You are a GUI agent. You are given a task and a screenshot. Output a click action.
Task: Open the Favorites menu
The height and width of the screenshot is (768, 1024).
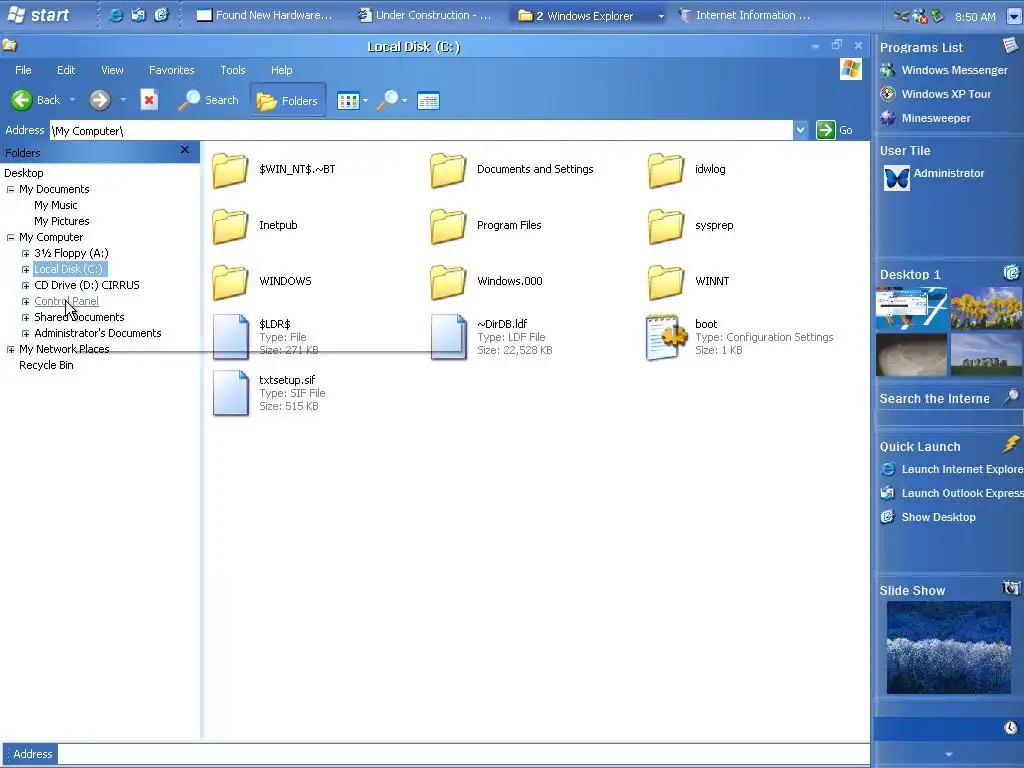[172, 70]
